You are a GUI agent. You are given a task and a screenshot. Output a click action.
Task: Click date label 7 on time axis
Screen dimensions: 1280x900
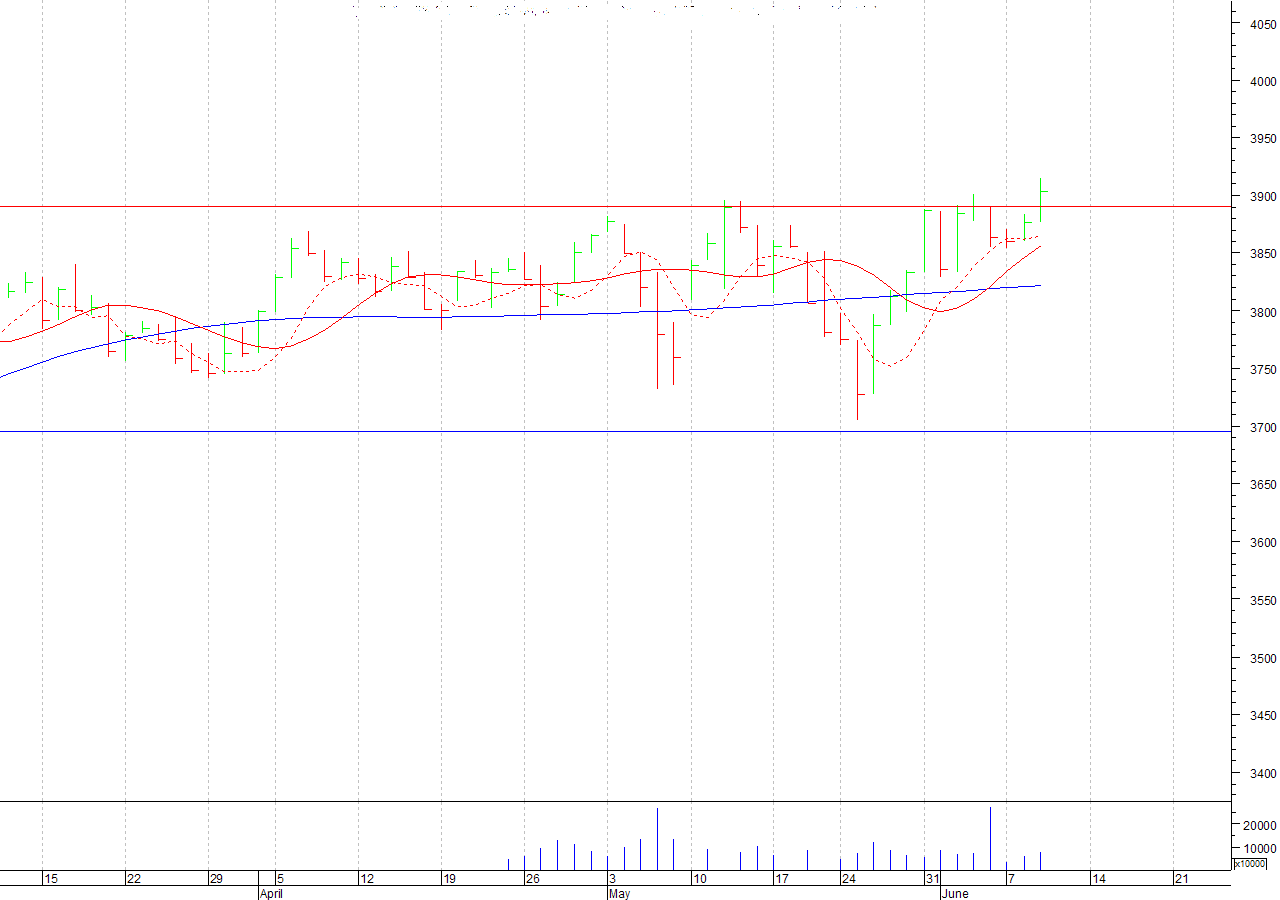pyautogui.click(x=1011, y=879)
